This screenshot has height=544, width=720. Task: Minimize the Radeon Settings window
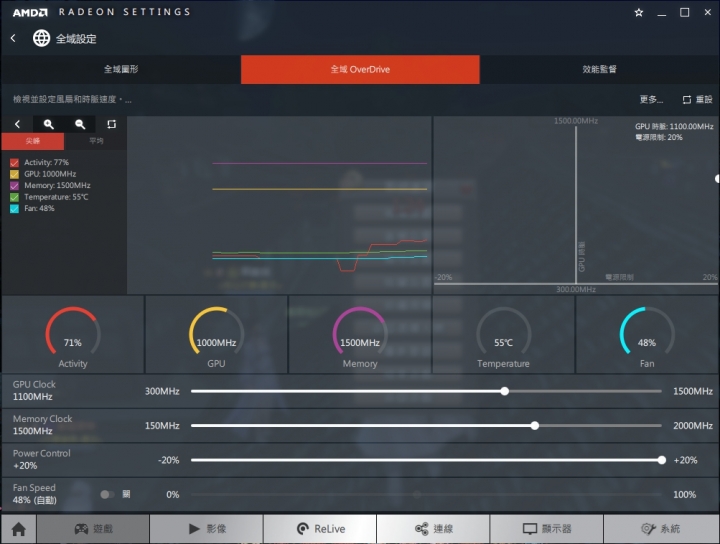pos(662,13)
